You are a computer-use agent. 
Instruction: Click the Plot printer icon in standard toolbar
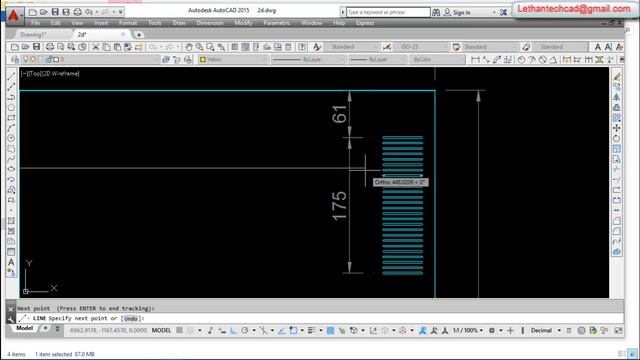pos(50,47)
